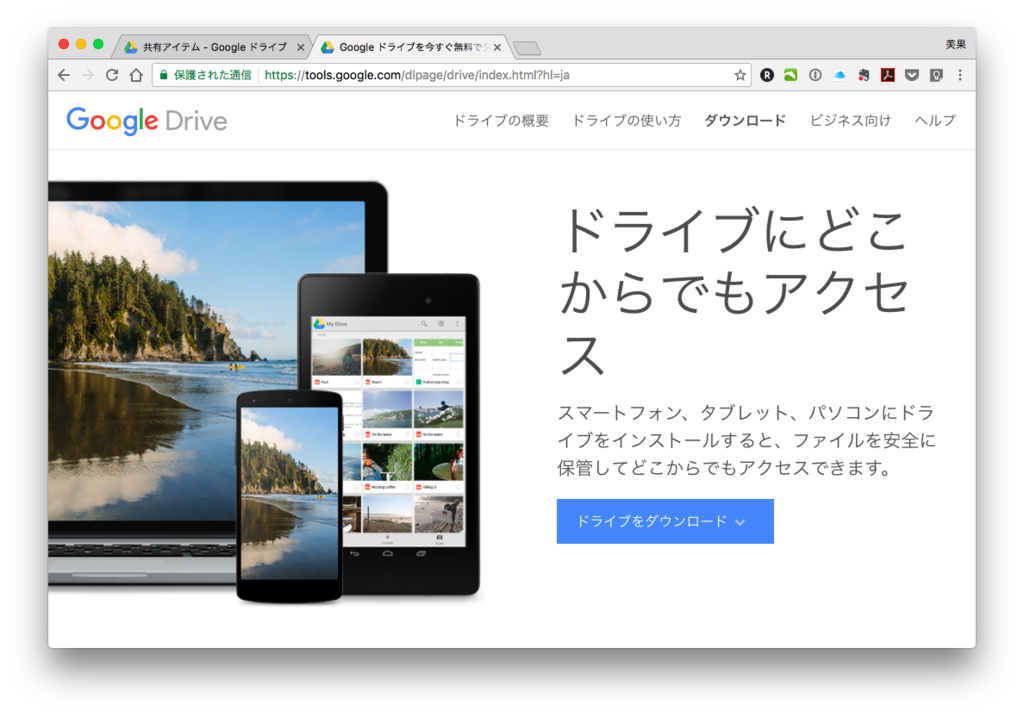The height and width of the screenshot is (717, 1024).
Task: Click the devices hero image
Action: point(264,392)
